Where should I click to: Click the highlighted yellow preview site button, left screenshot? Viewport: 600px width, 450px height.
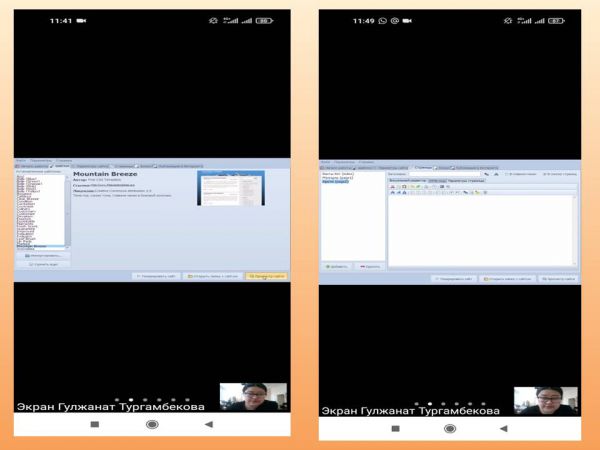point(266,275)
